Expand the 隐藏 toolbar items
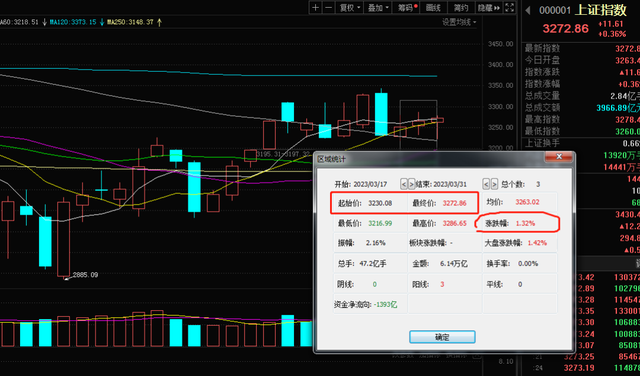Viewport: 640px width, 376px height. (x=489, y=7)
